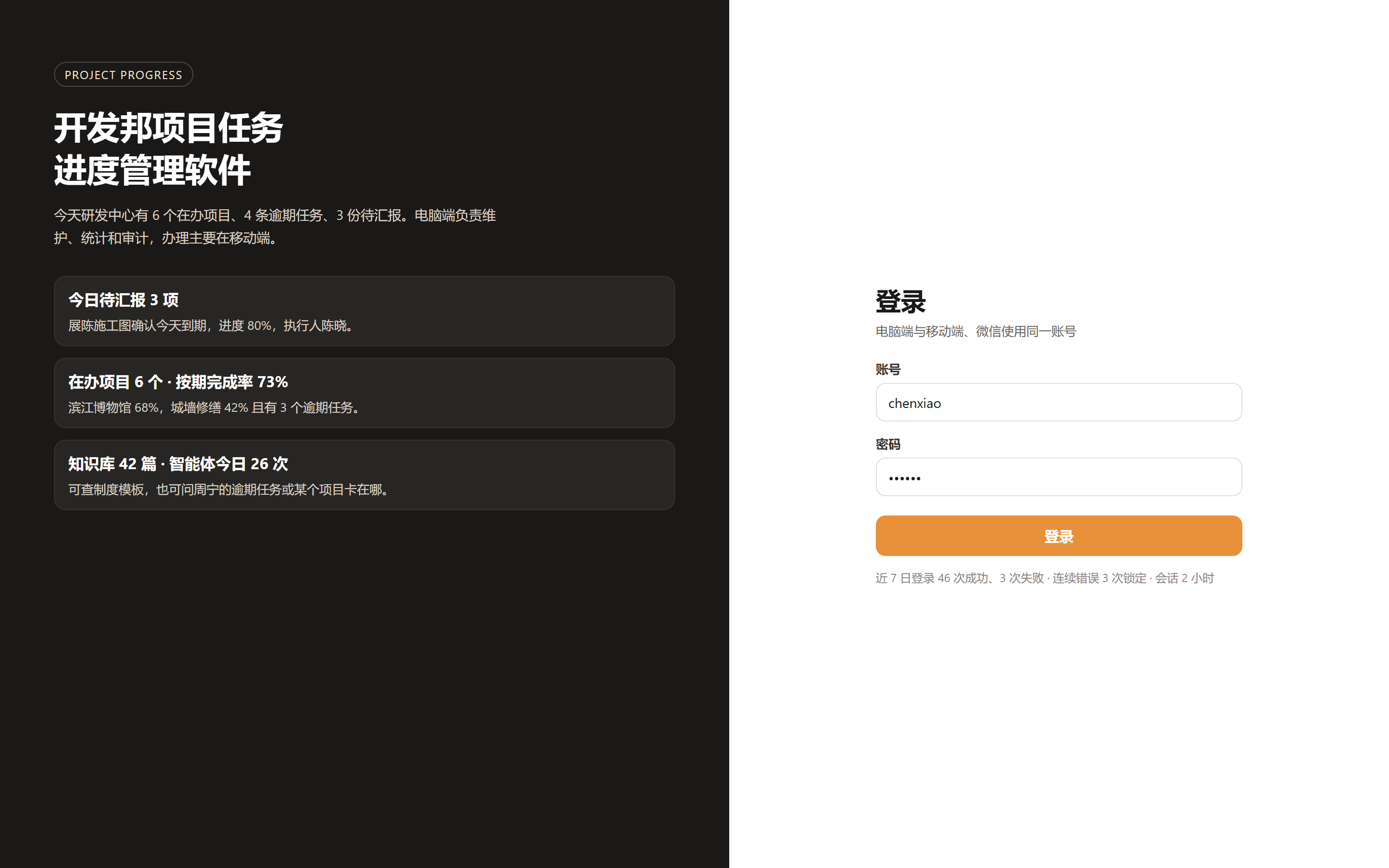1389x868 pixels.
Task: Click the login stats line 近 7 日登录 46 次成功
Action: (1045, 578)
